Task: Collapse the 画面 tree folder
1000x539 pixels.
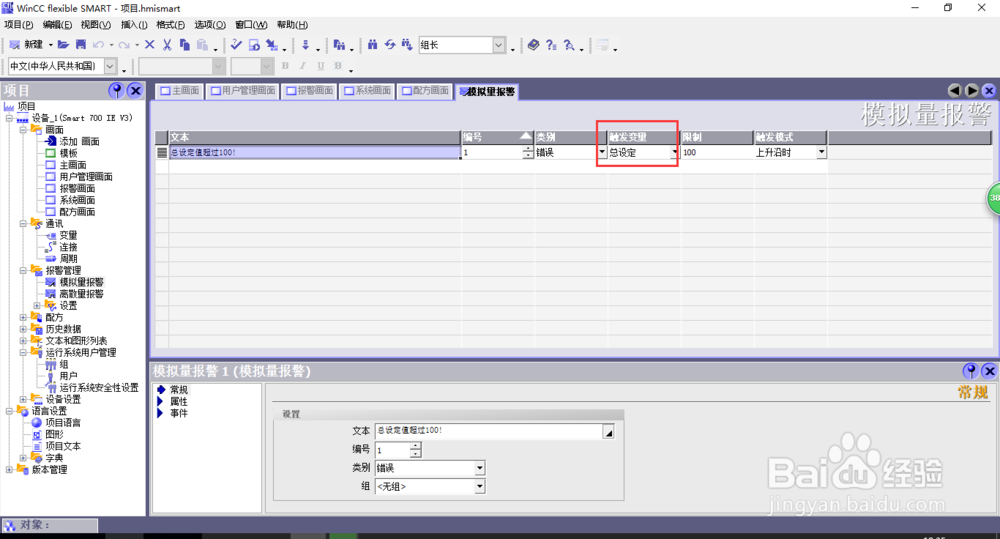Action: point(23,129)
